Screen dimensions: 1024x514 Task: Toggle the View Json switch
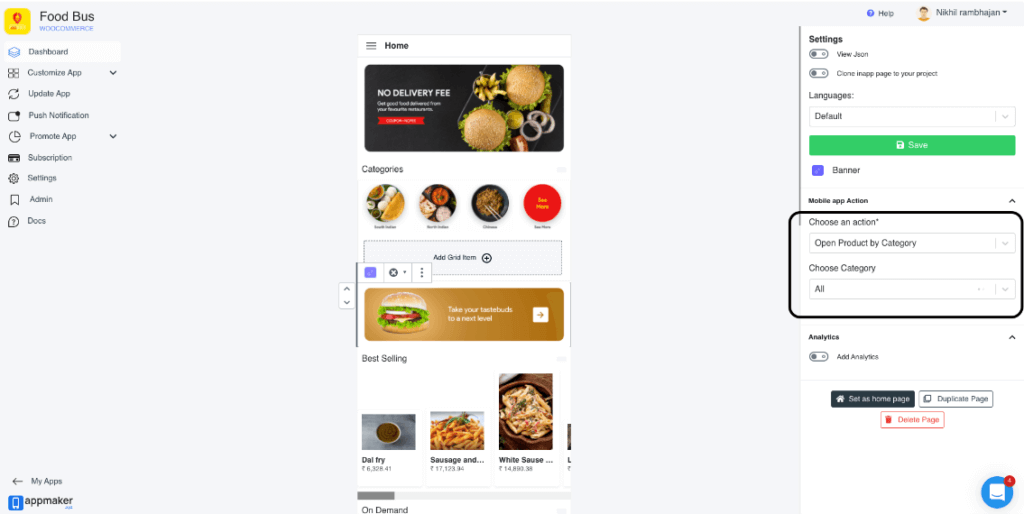click(x=818, y=54)
